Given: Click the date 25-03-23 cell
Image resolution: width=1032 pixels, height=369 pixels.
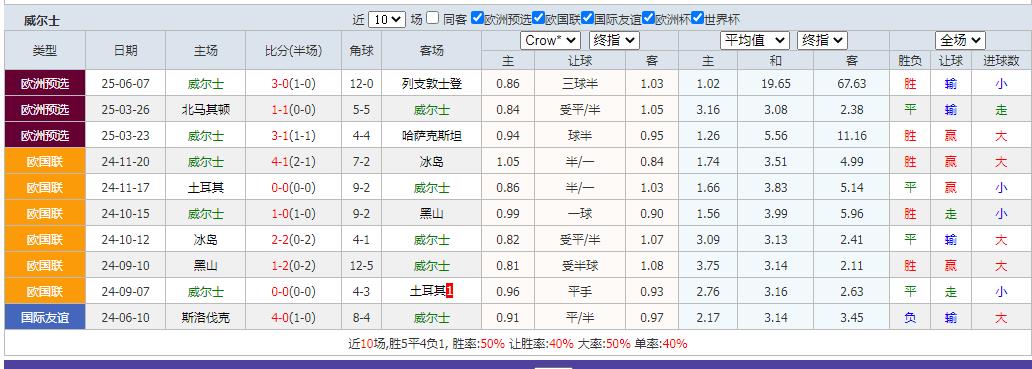Looking at the screenshot, I should [126, 136].
